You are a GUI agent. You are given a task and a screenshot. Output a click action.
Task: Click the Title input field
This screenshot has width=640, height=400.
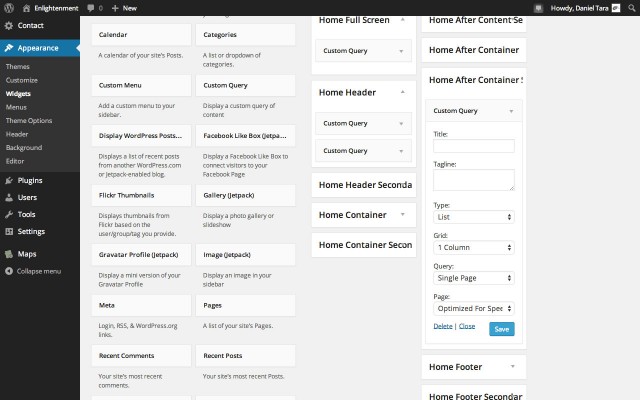(473, 146)
